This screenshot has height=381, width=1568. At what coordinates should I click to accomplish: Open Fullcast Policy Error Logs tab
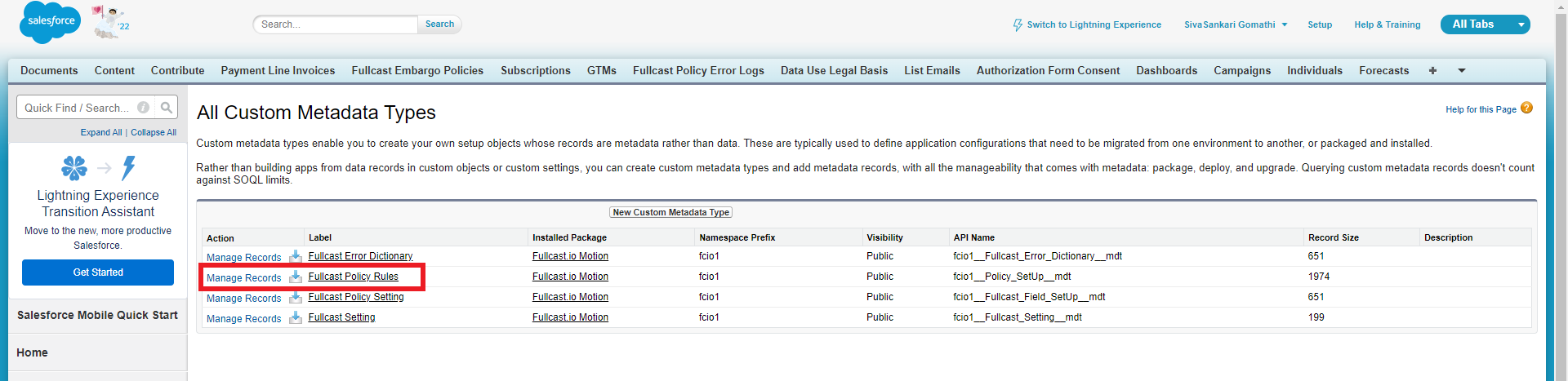pyautogui.click(x=698, y=70)
